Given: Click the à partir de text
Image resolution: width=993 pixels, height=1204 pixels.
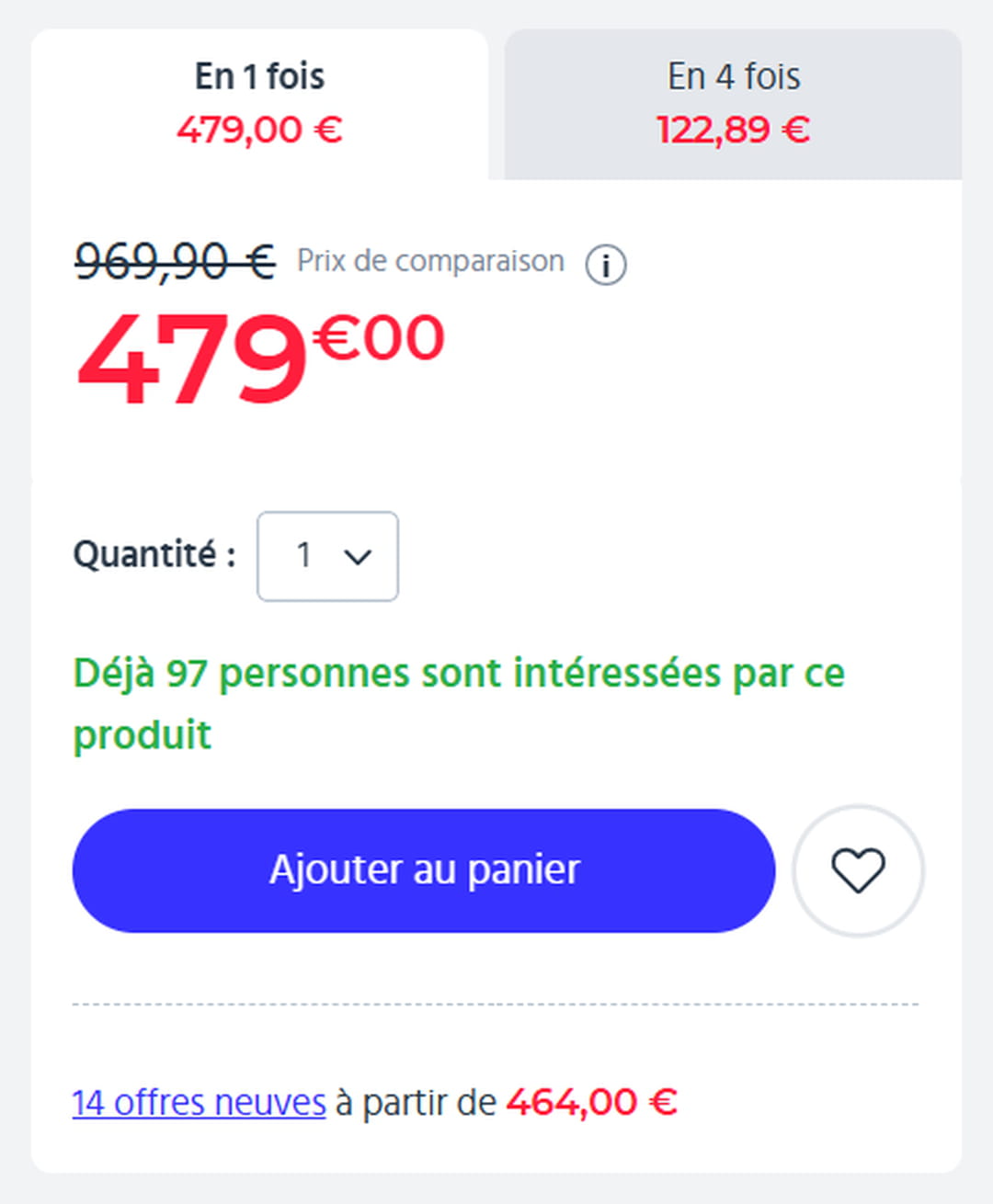Looking at the screenshot, I should 416,1102.
